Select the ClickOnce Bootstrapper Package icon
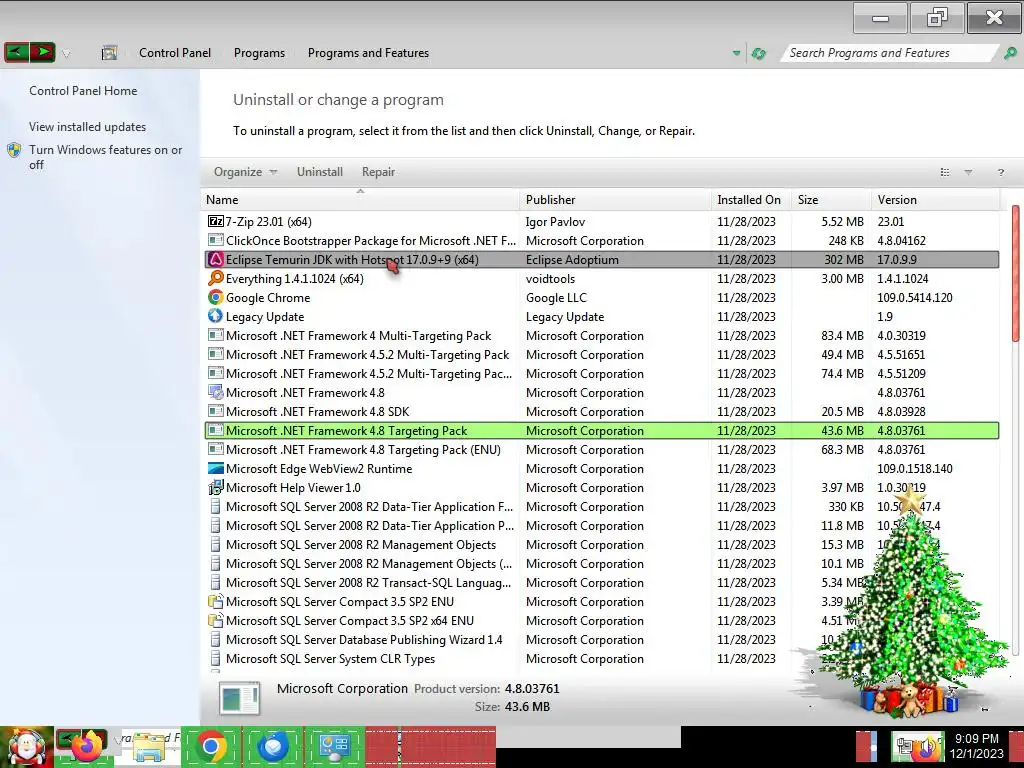Screen dimensions: 1024x768 pos(216,240)
